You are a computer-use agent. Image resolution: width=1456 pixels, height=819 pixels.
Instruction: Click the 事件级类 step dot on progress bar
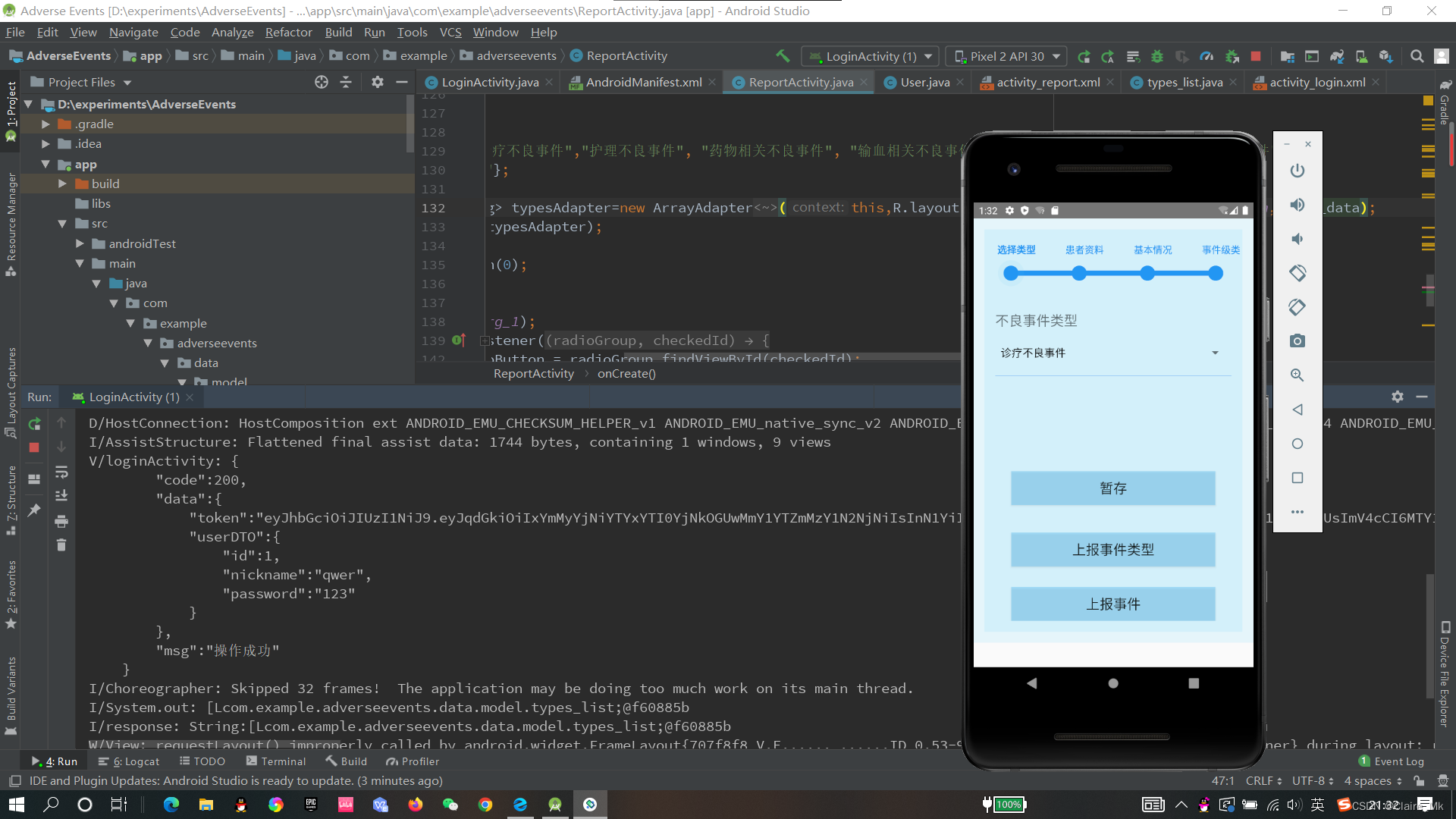pyautogui.click(x=1216, y=274)
